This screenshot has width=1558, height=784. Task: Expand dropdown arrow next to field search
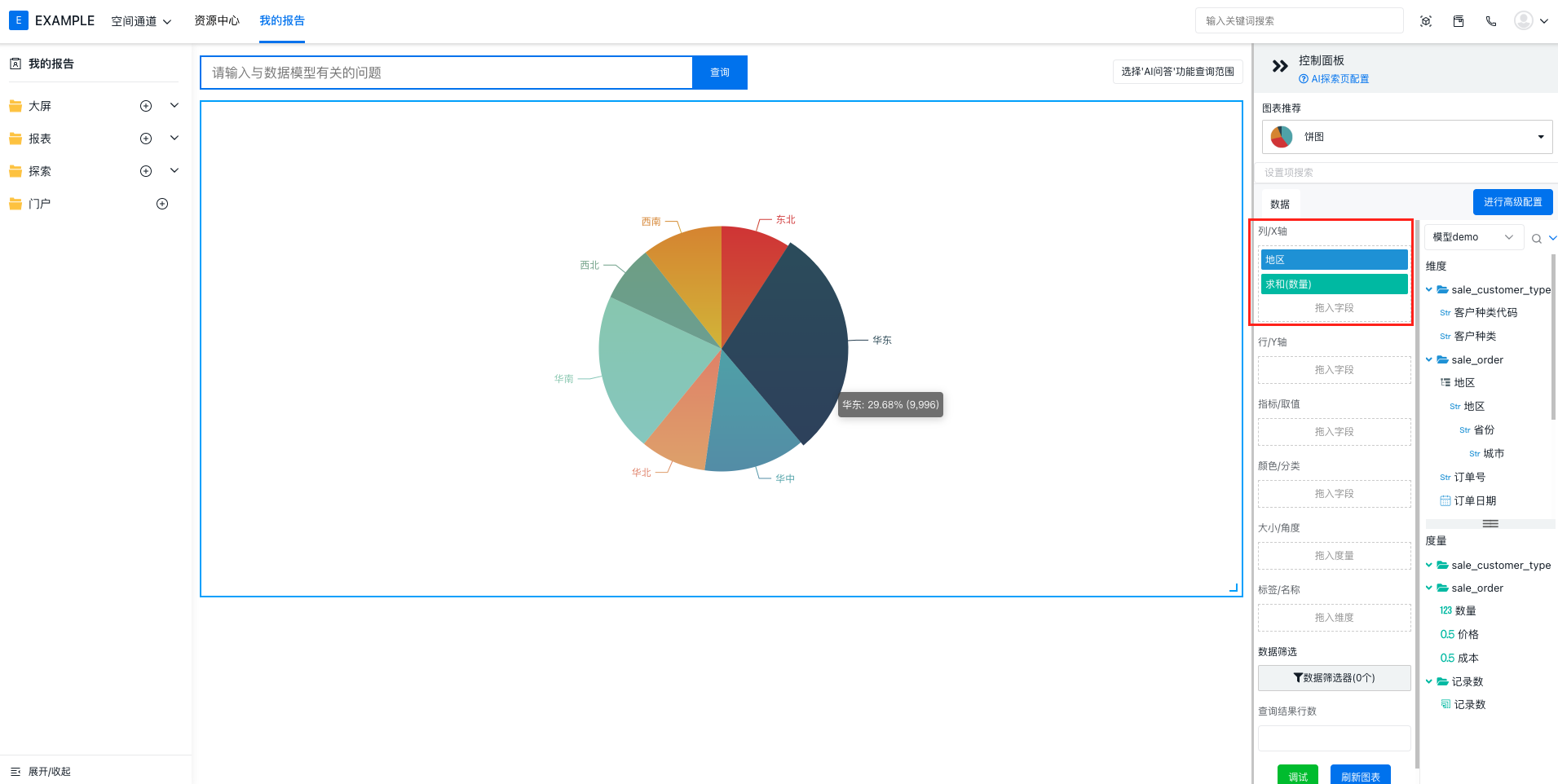(x=1552, y=239)
